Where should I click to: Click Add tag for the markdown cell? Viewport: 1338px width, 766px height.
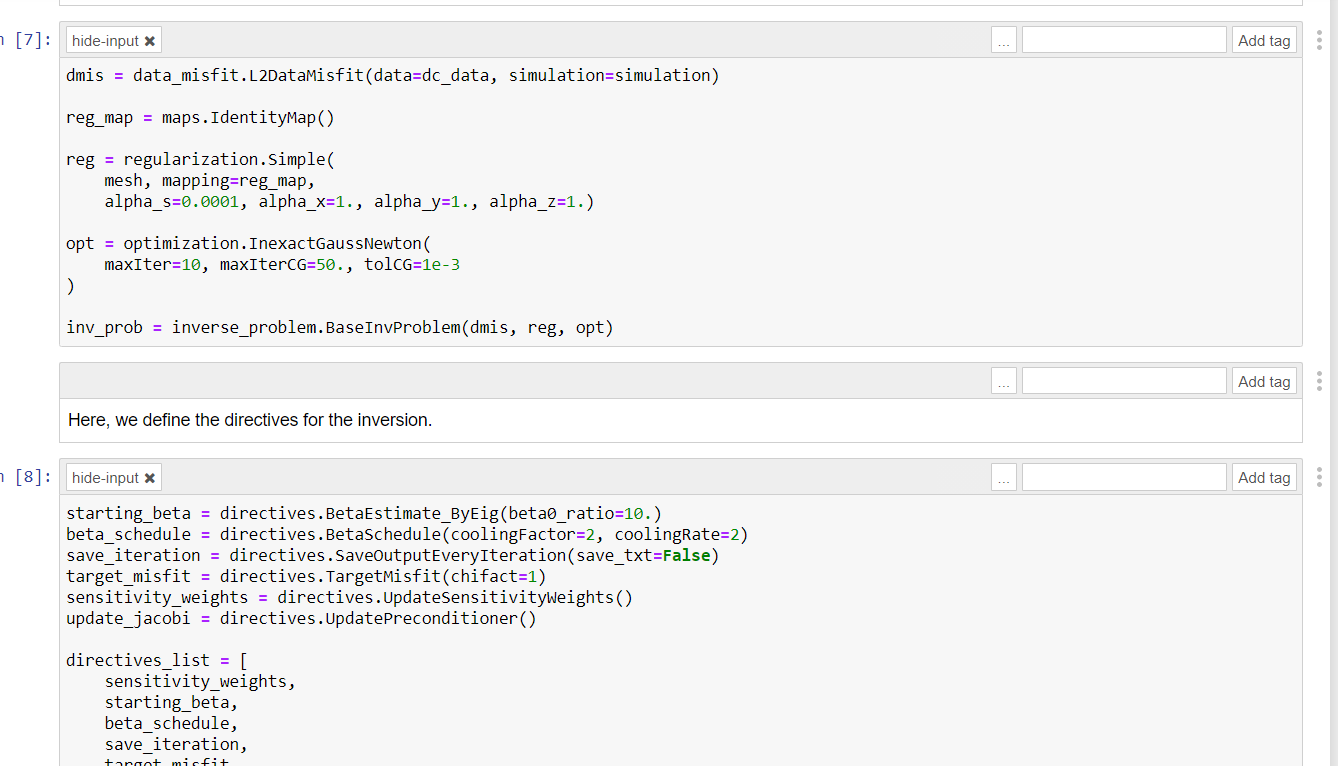coord(1264,381)
